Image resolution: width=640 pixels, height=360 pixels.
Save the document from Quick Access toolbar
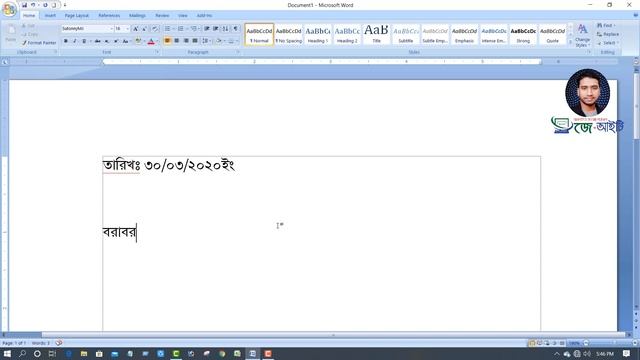point(24,5)
